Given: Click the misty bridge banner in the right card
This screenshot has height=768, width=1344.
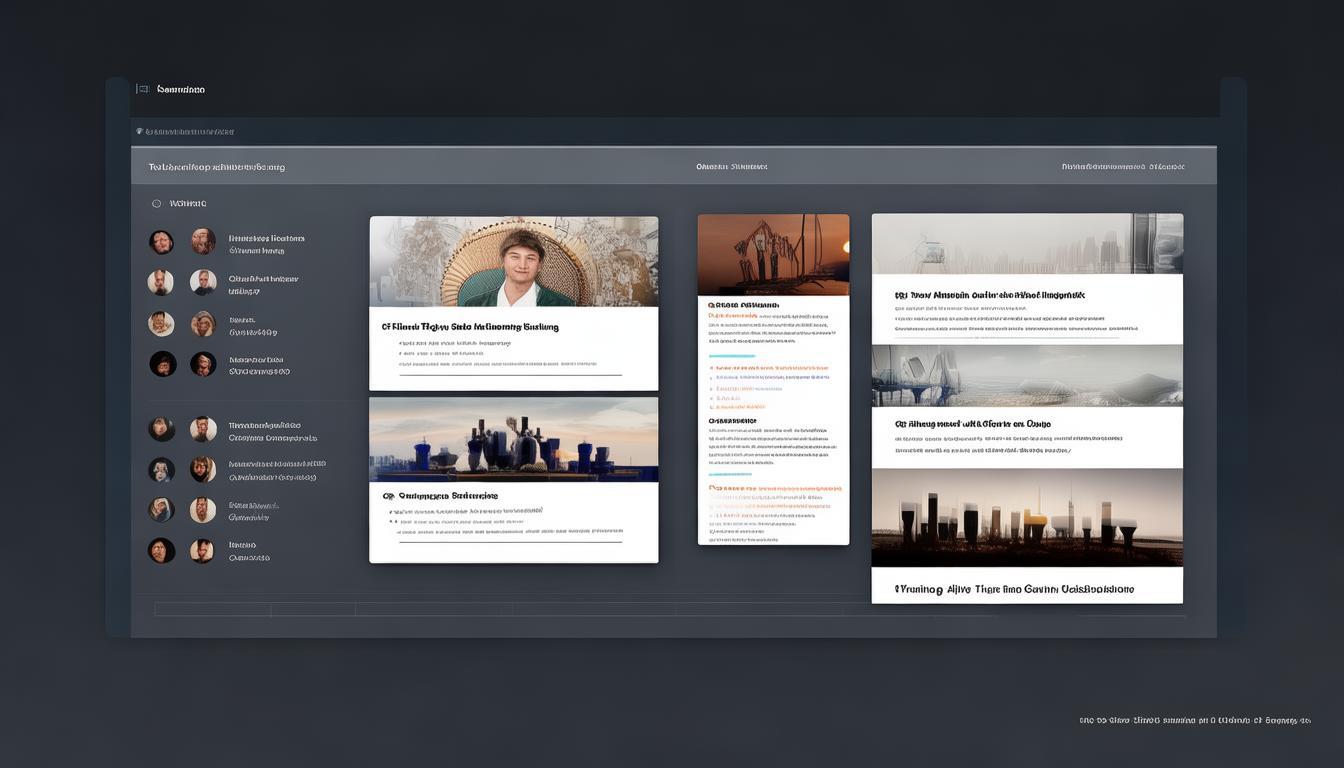Looking at the screenshot, I should tap(1026, 375).
